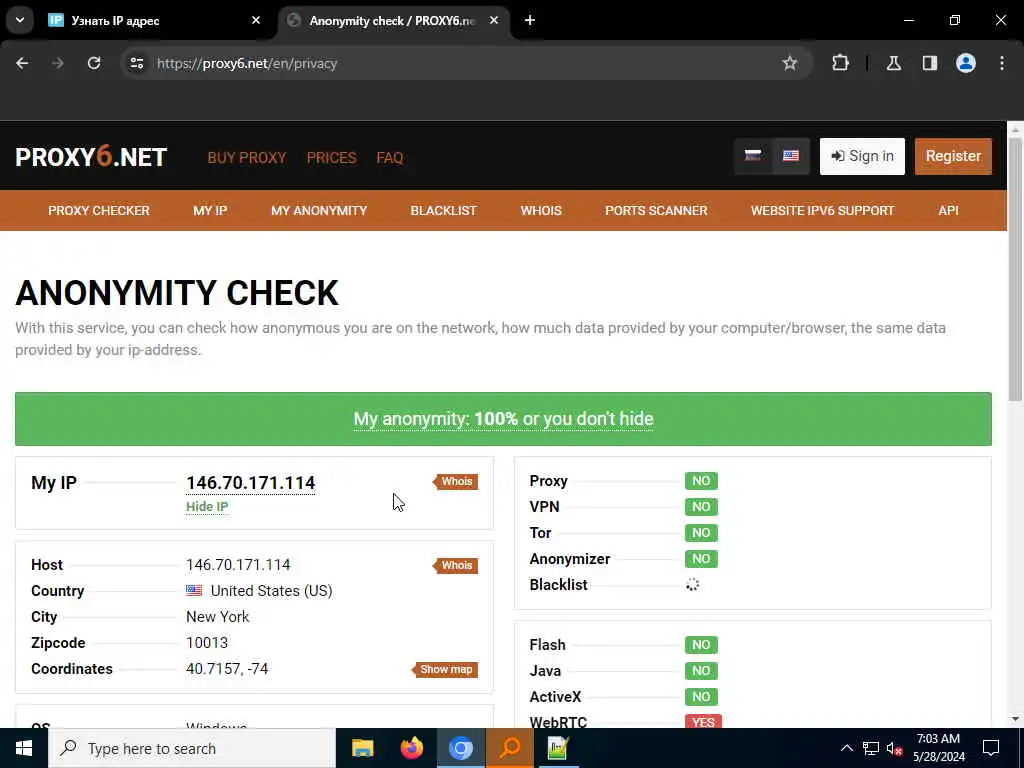Open a new browser tab
Viewport: 1024px width, 768px height.
[530, 20]
